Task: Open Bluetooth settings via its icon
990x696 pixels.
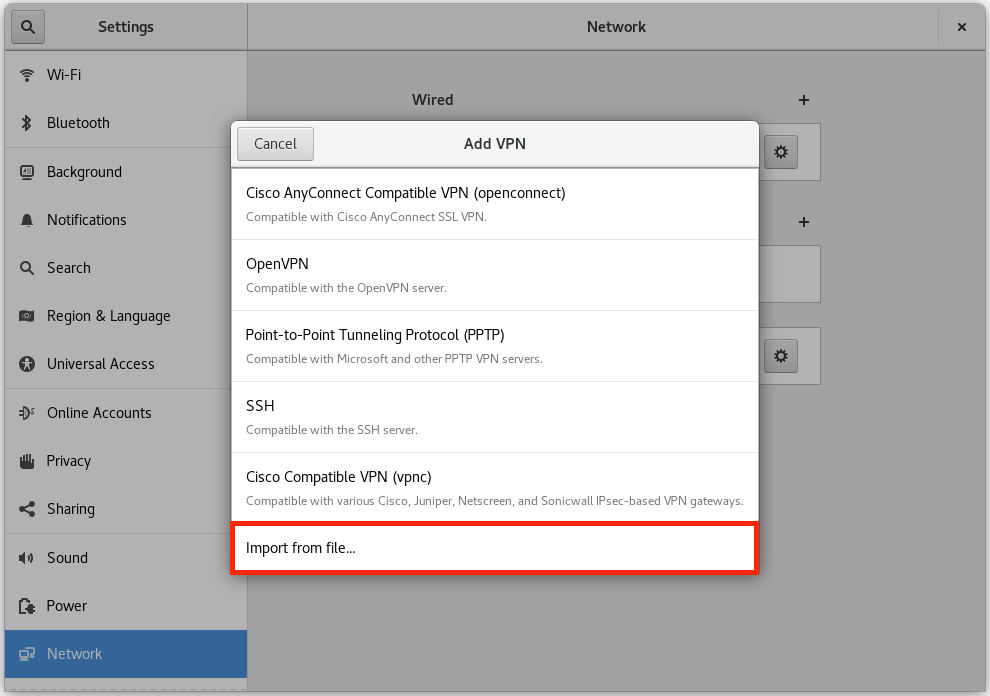Action: 27,123
